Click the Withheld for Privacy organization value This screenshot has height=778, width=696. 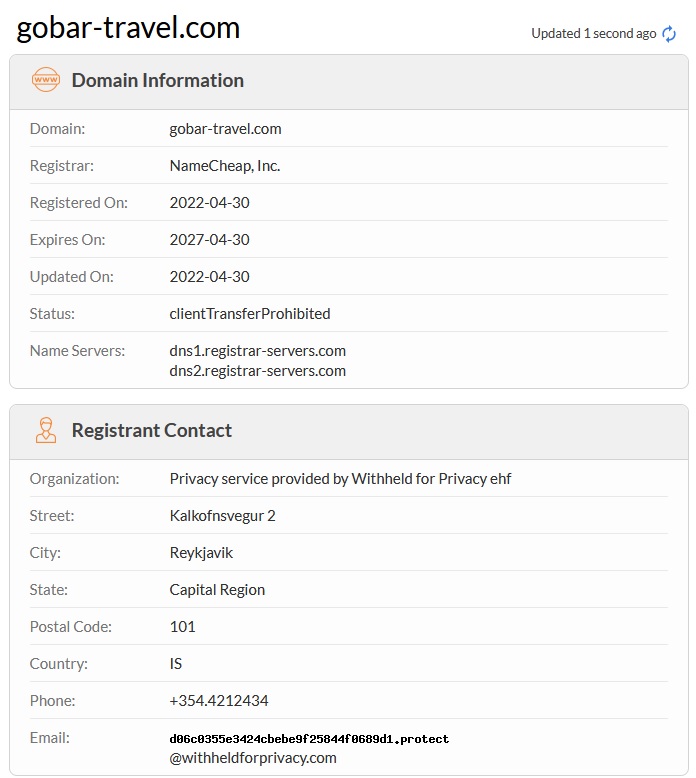tap(340, 479)
